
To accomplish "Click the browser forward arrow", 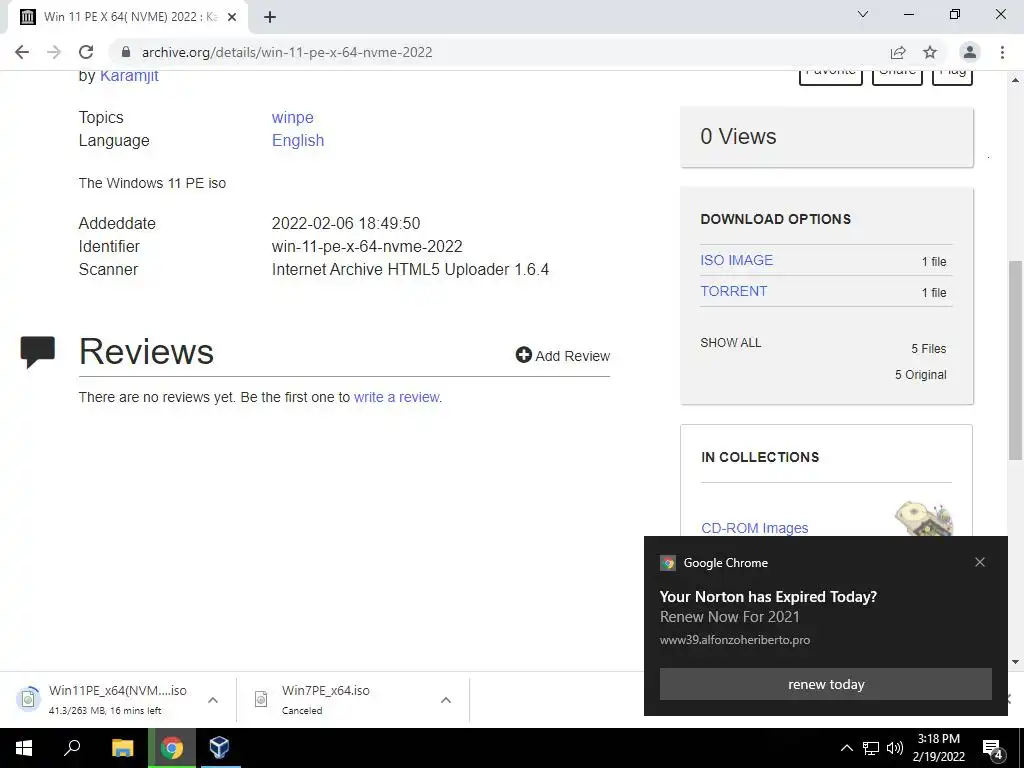I will point(54,52).
